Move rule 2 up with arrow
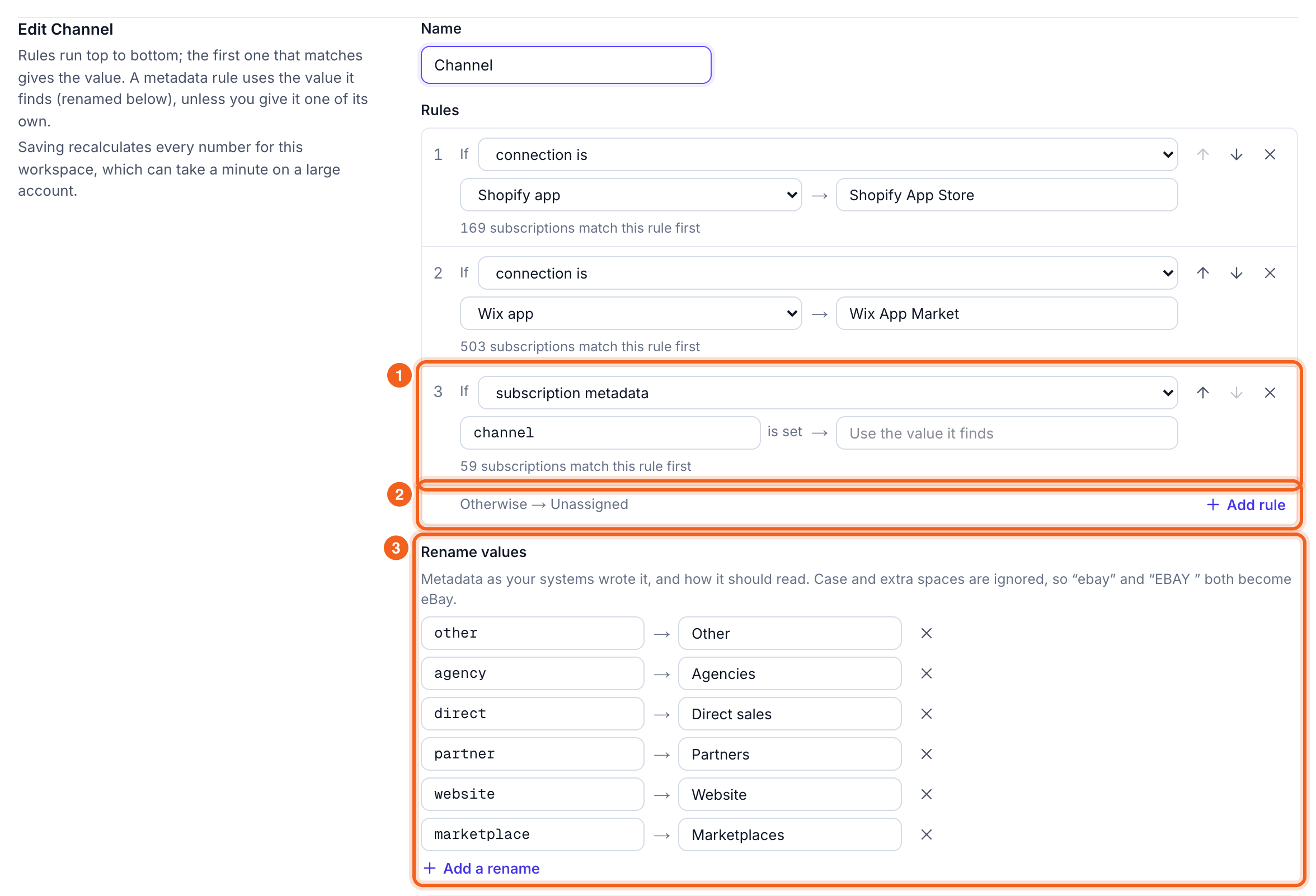 pyautogui.click(x=1203, y=273)
